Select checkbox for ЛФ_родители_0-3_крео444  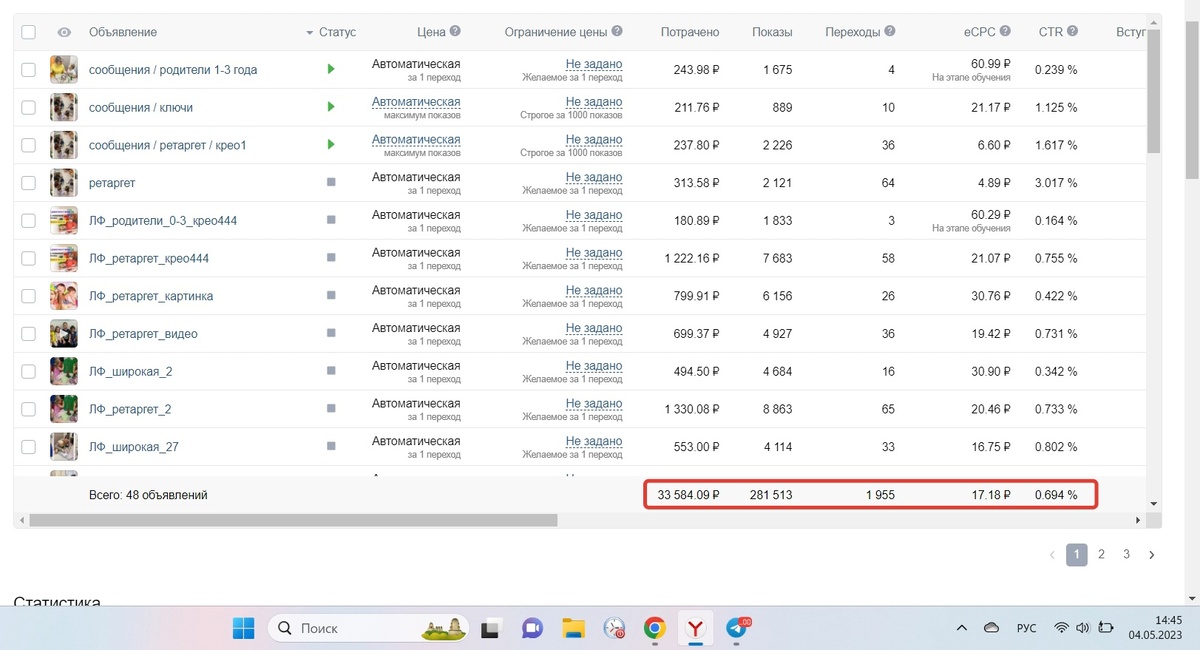(28, 221)
